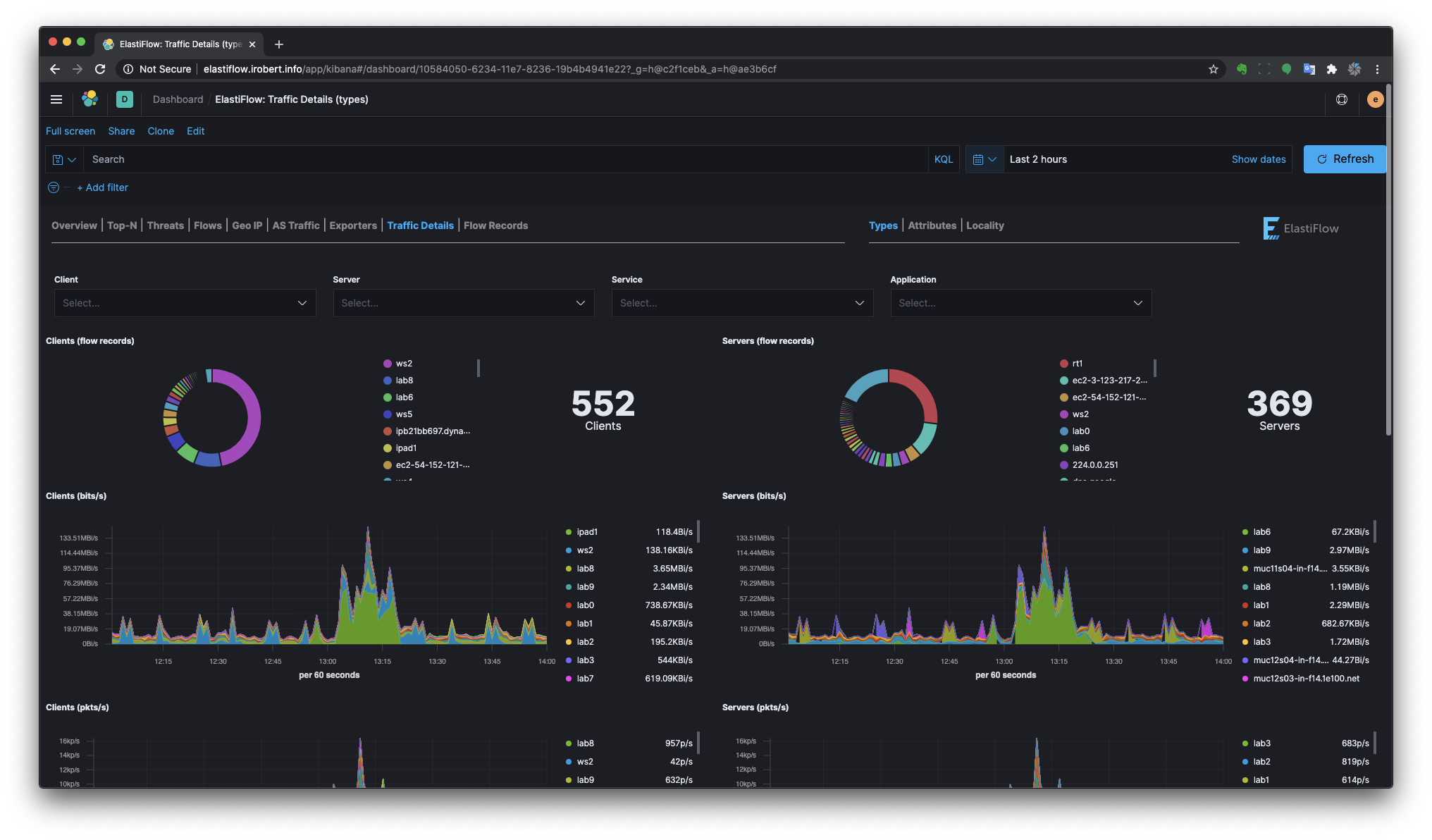Image resolution: width=1432 pixels, height=840 pixels.
Task: Open the browser extensions puzzle icon
Action: 1332,69
